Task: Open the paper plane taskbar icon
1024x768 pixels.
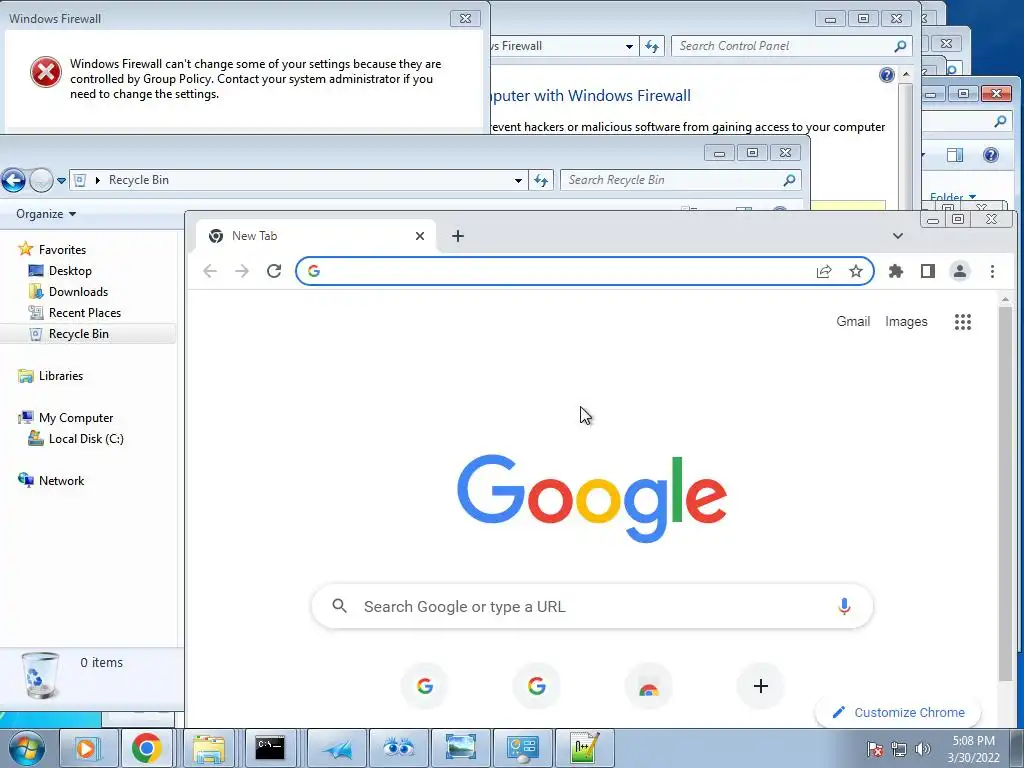Action: [x=338, y=748]
